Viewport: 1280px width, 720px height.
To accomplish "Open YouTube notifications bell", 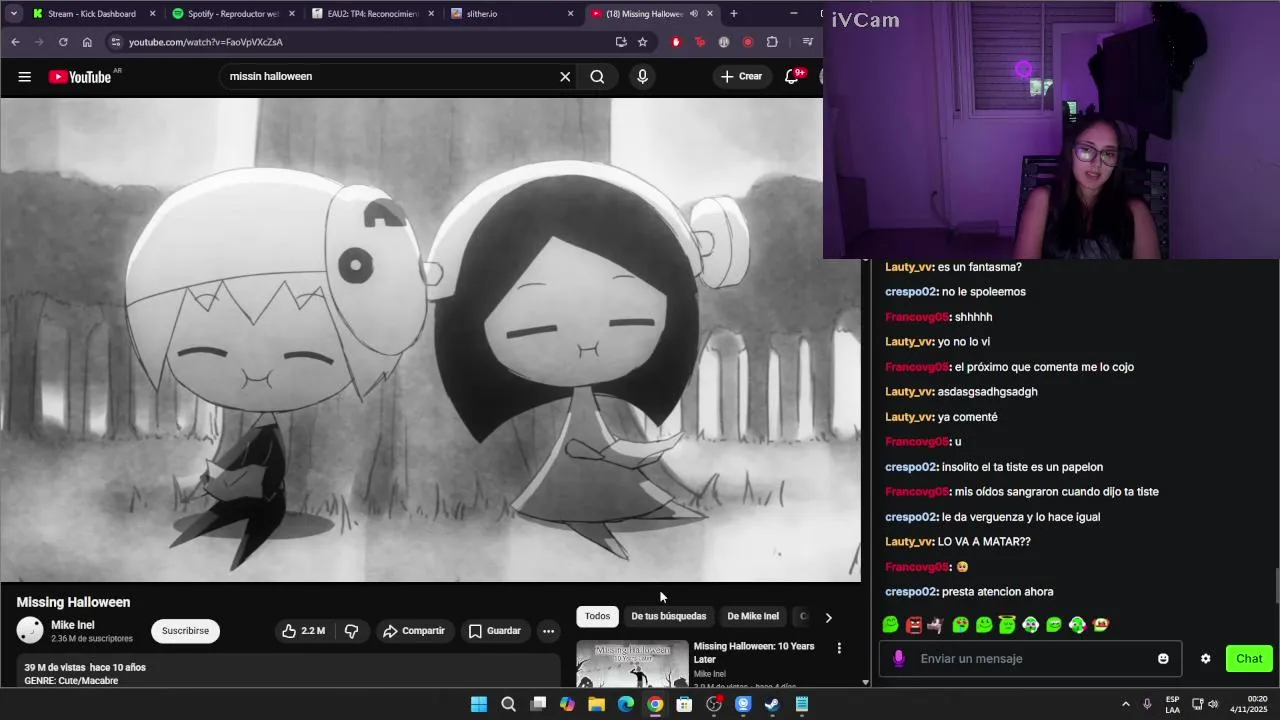I will [x=791, y=77].
